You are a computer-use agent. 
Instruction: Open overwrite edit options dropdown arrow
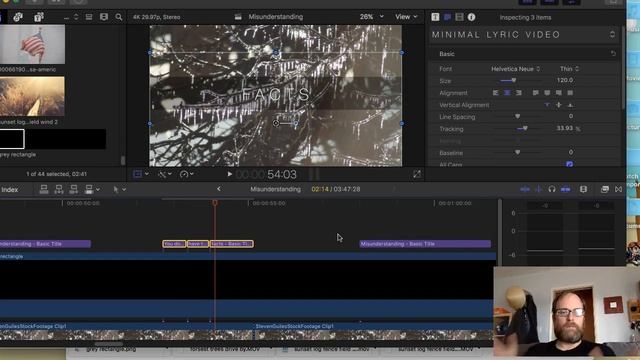98,189
